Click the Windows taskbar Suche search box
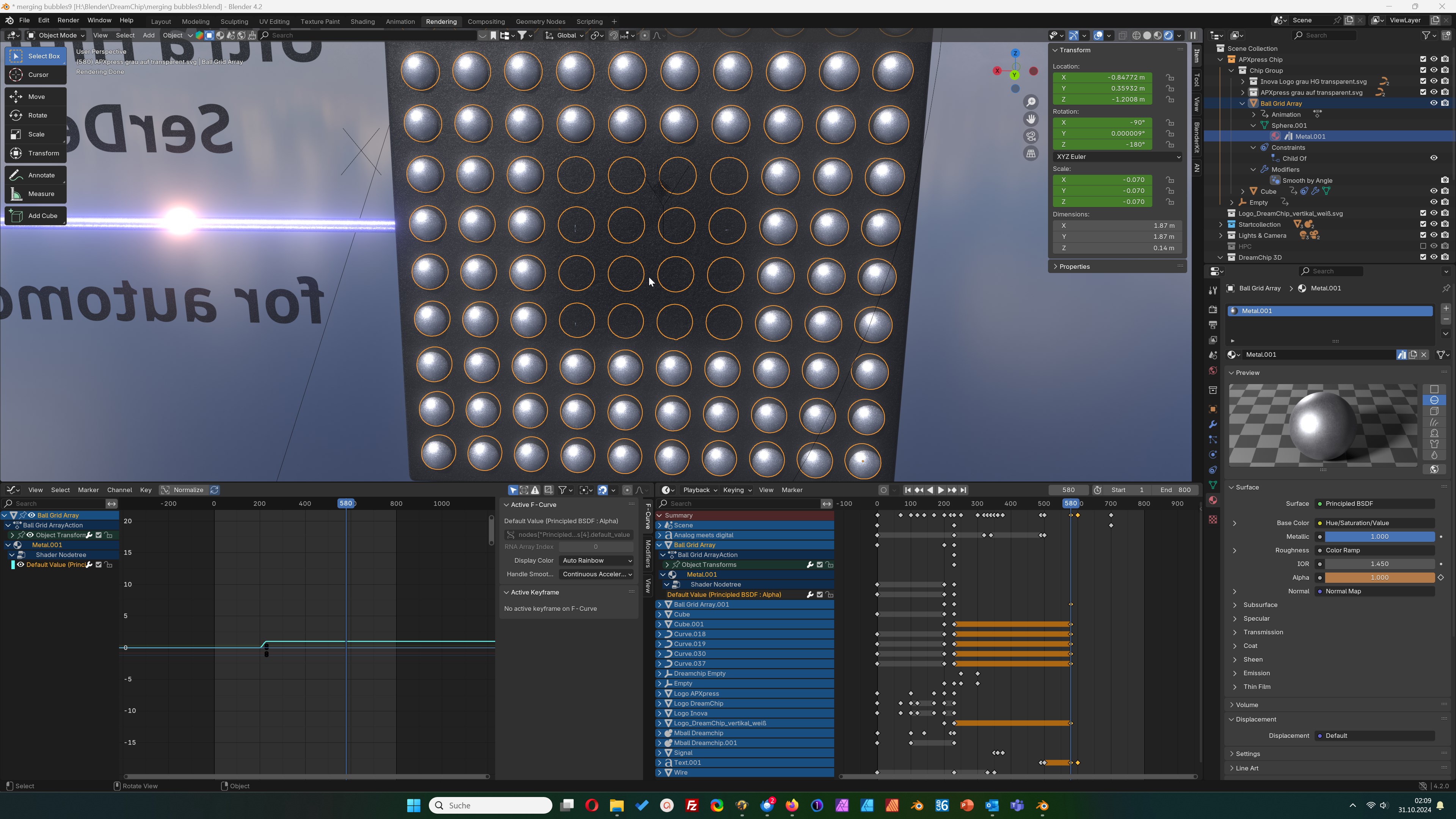 click(490, 805)
